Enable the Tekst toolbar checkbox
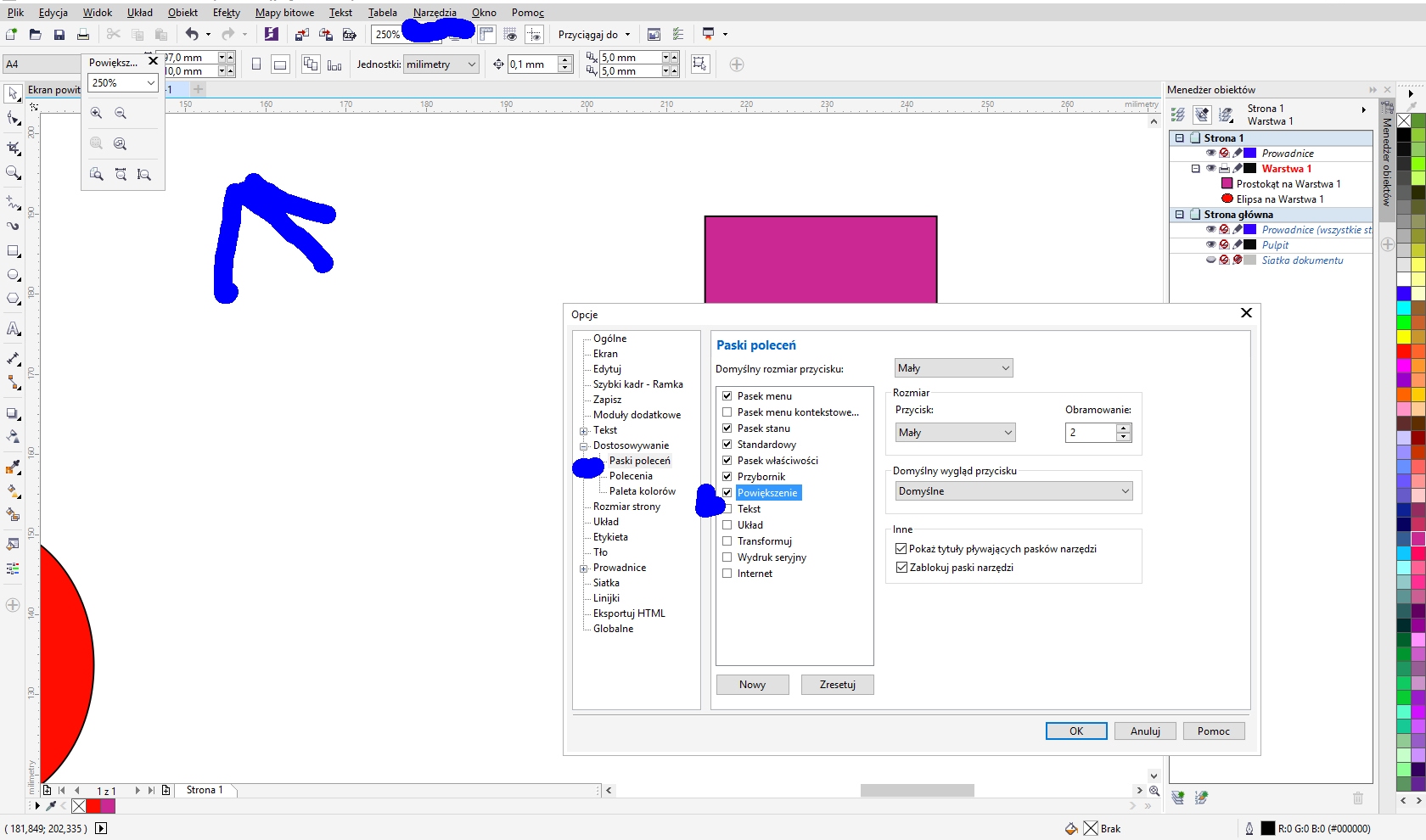The height and width of the screenshot is (840, 1426). [727, 509]
